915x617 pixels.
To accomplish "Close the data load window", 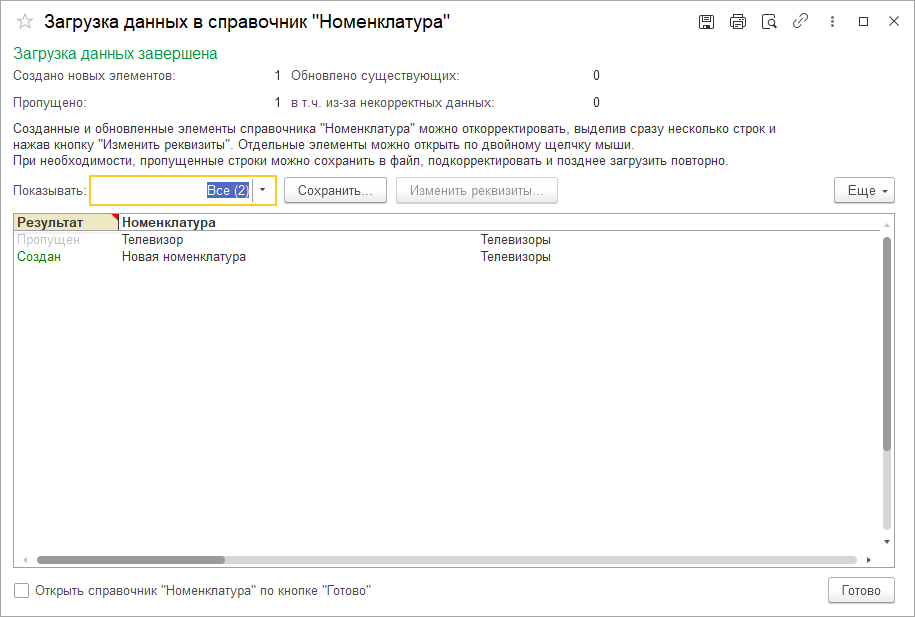I will [893, 22].
